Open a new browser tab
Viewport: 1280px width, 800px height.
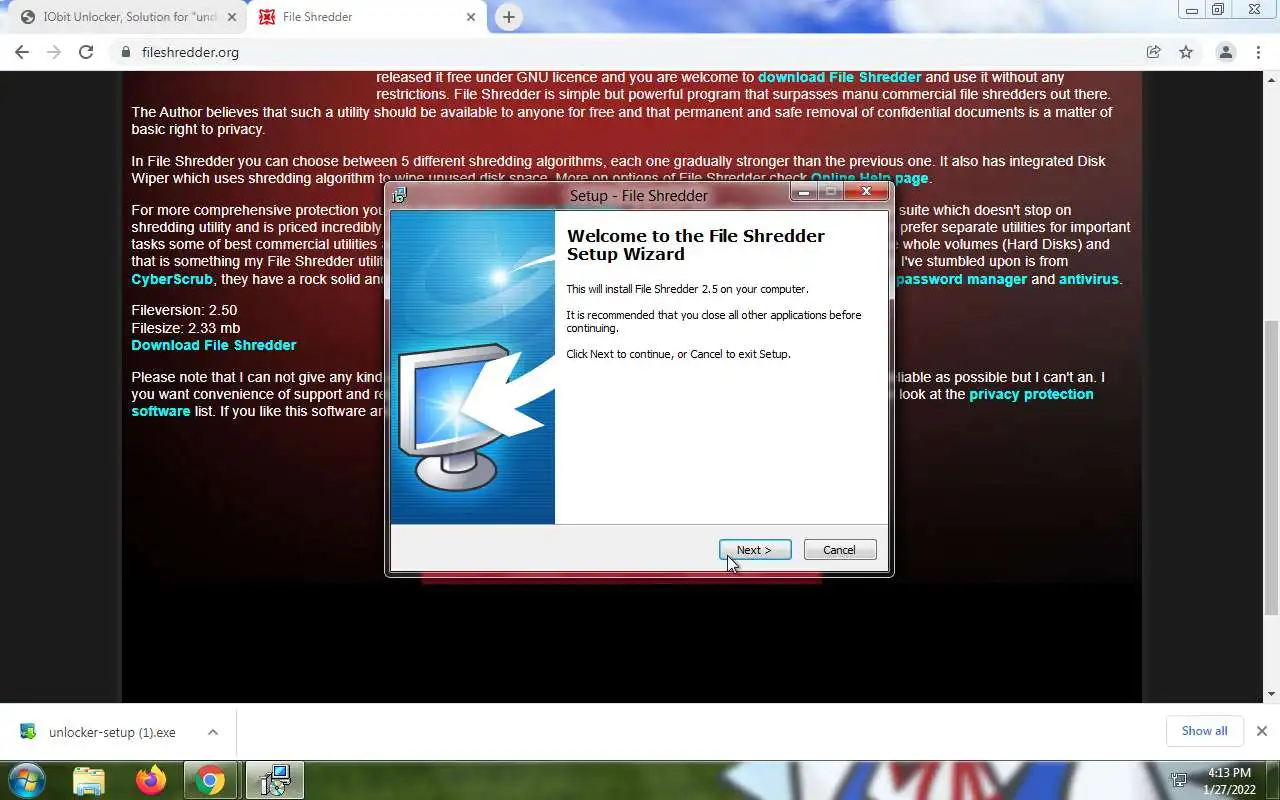tap(509, 17)
